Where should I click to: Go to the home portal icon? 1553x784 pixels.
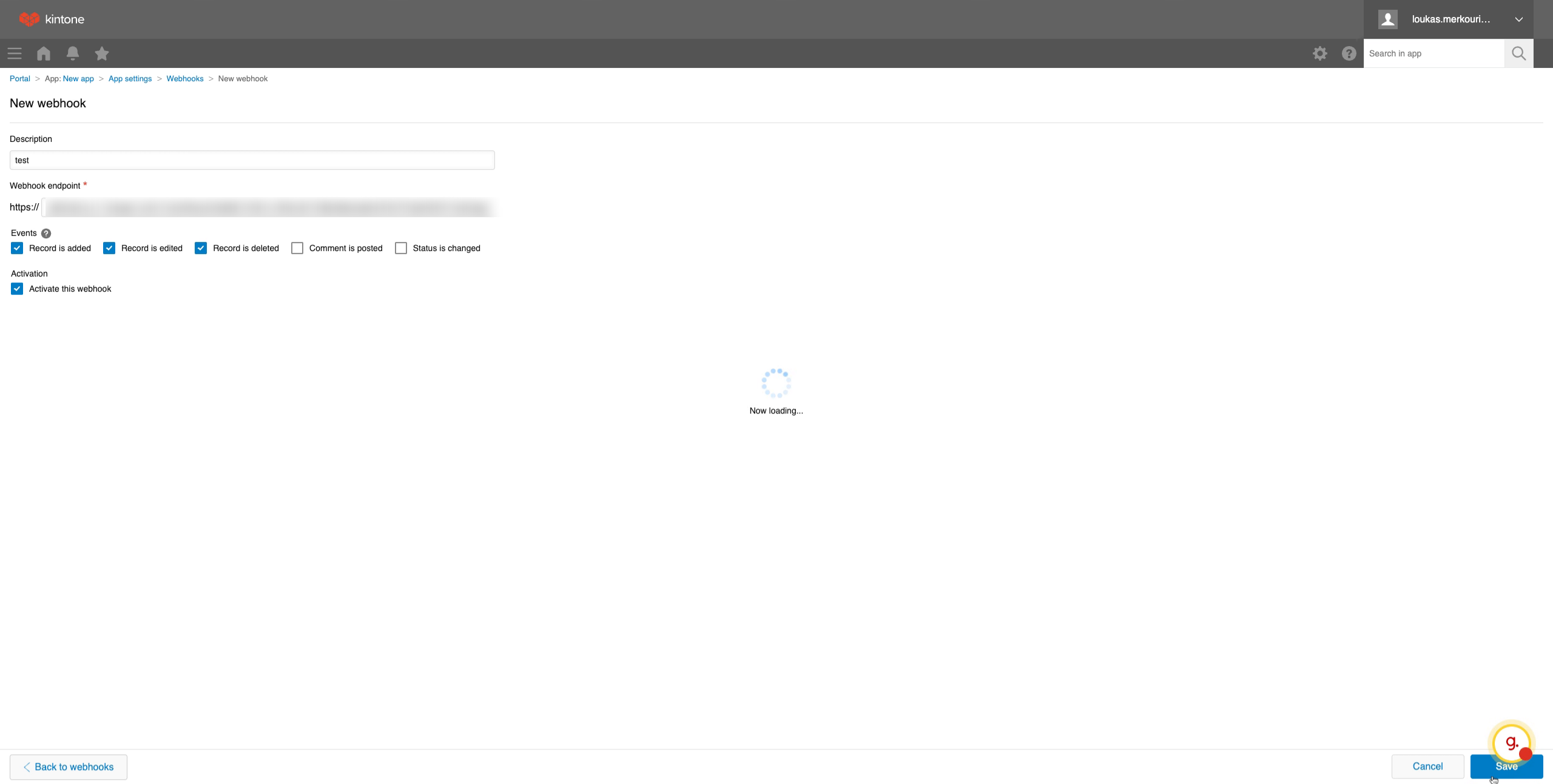(x=44, y=53)
